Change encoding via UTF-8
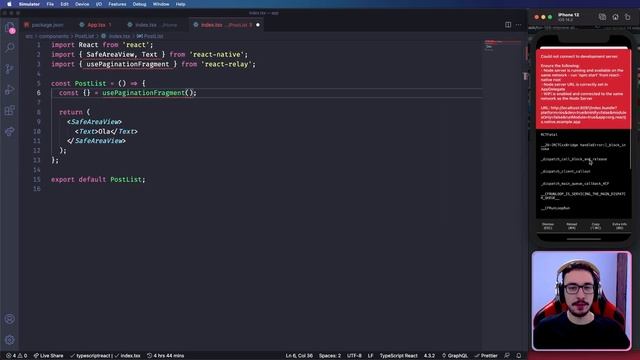The height and width of the screenshot is (360, 640). (354, 356)
